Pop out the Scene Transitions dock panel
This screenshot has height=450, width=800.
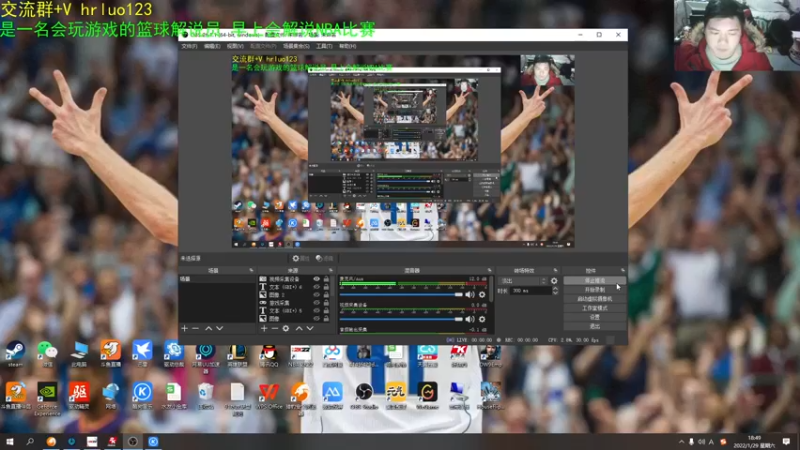pos(556,270)
